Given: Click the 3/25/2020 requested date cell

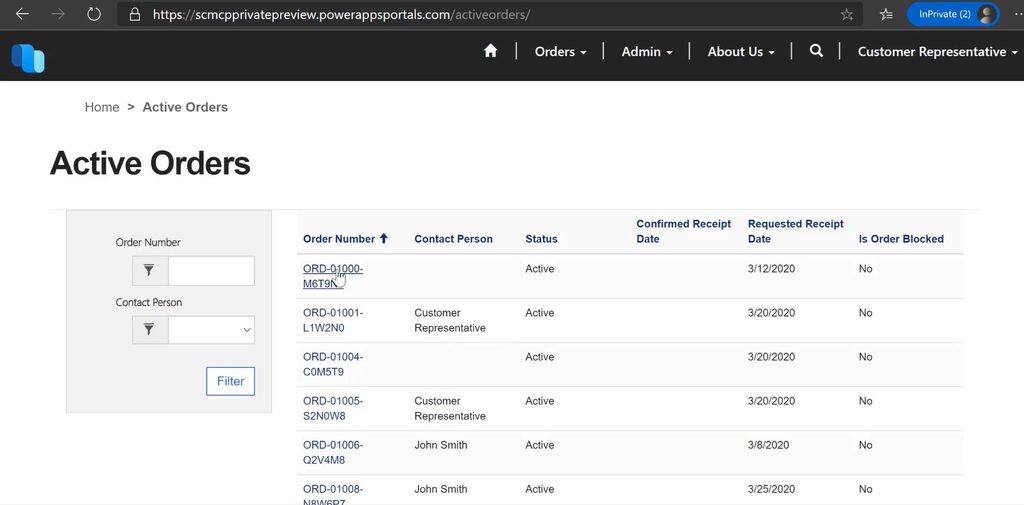Looking at the screenshot, I should tap(771, 489).
